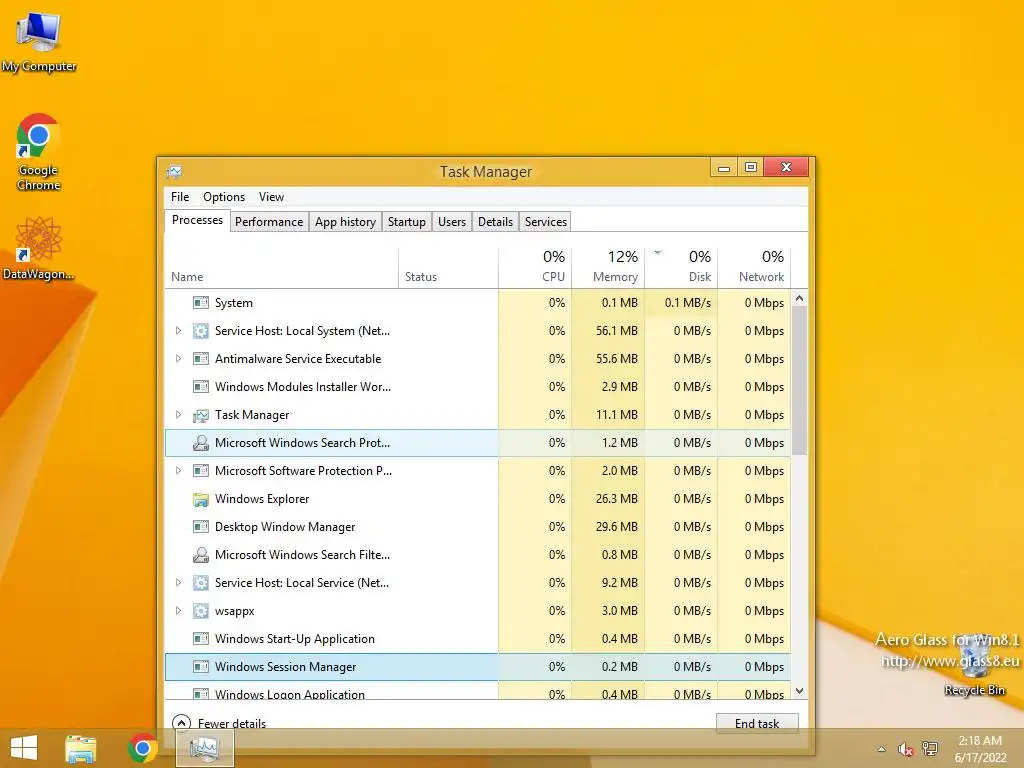
Task: Expand Antimalware Service Executable group
Action: (178, 359)
